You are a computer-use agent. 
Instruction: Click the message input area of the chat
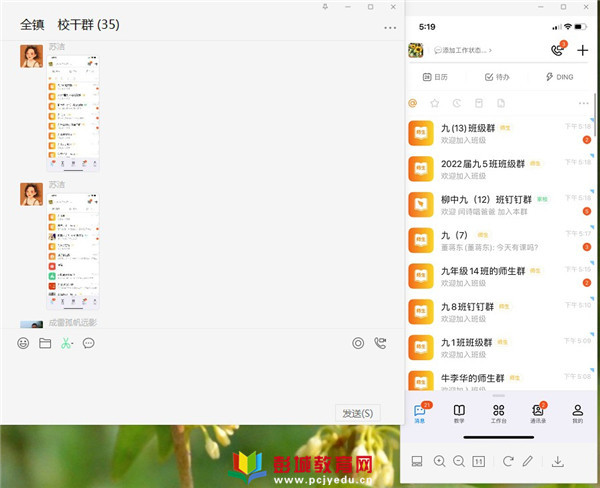click(x=202, y=377)
